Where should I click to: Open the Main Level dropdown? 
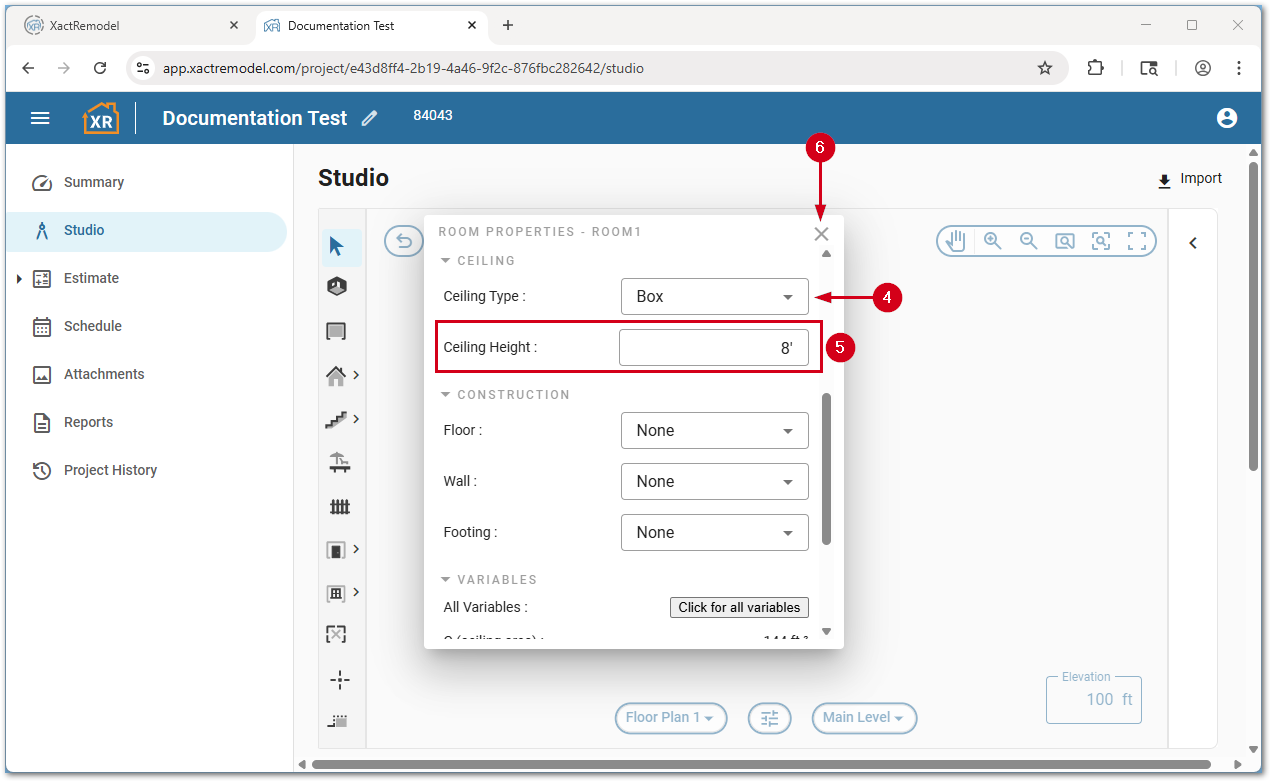(863, 718)
